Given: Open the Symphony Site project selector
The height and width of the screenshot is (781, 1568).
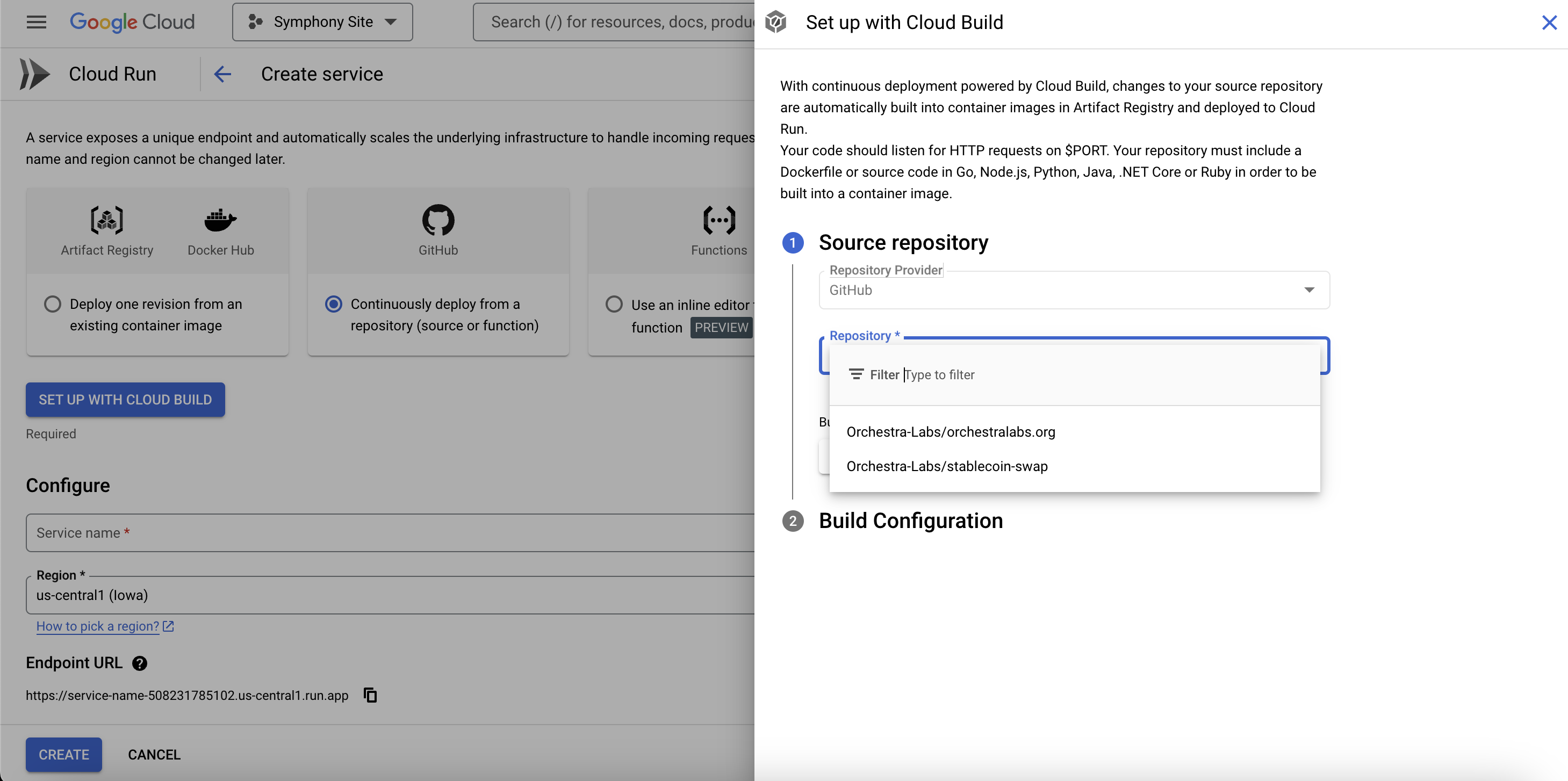Looking at the screenshot, I should point(322,22).
